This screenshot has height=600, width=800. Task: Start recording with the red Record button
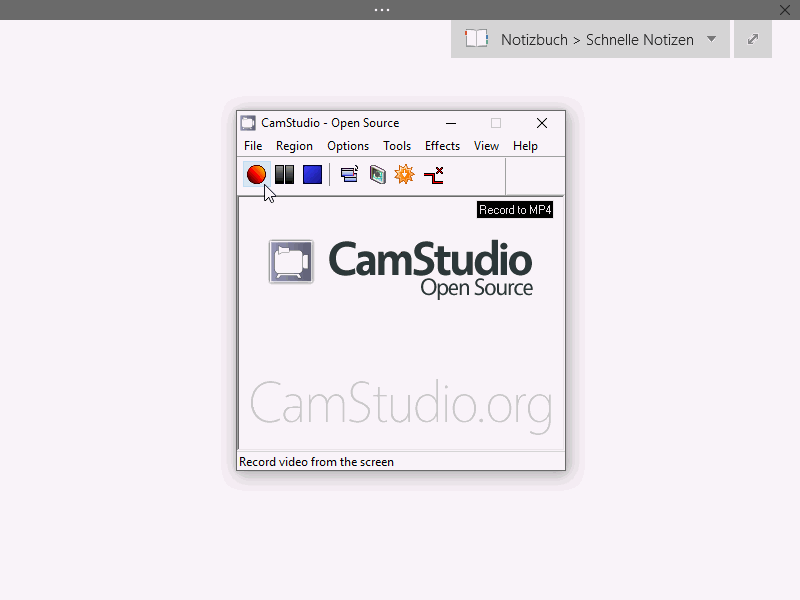(x=256, y=175)
